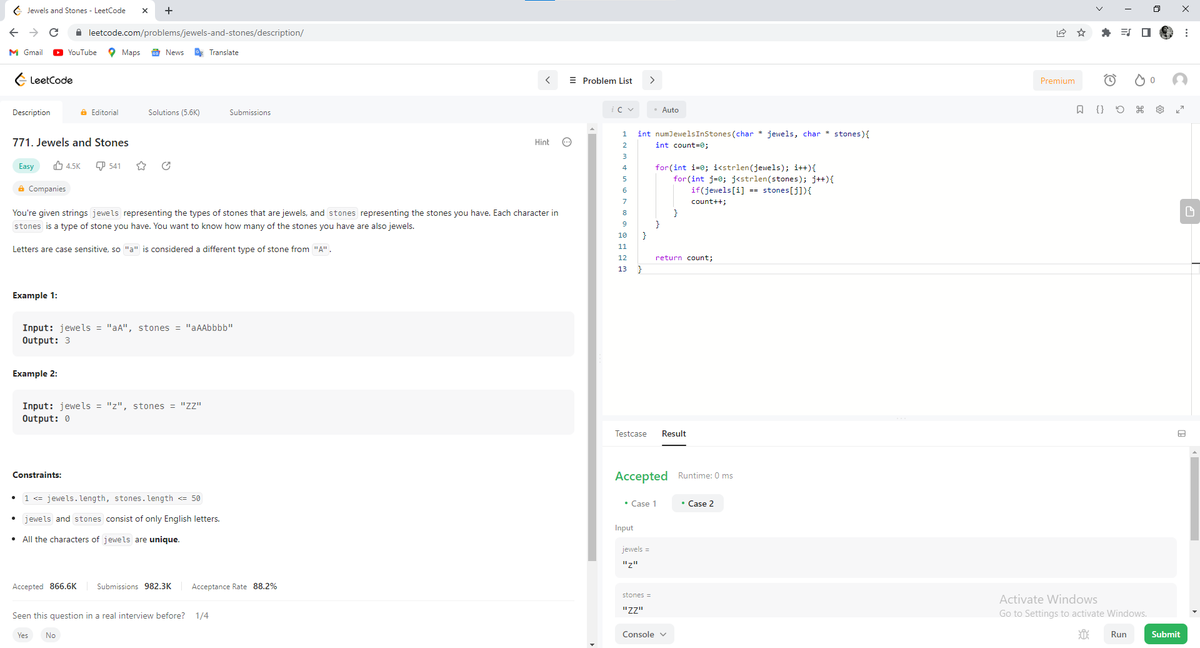This screenshot has height=648, width=1200.
Task: Answer Yes to seen in interview
Action: coord(22,635)
